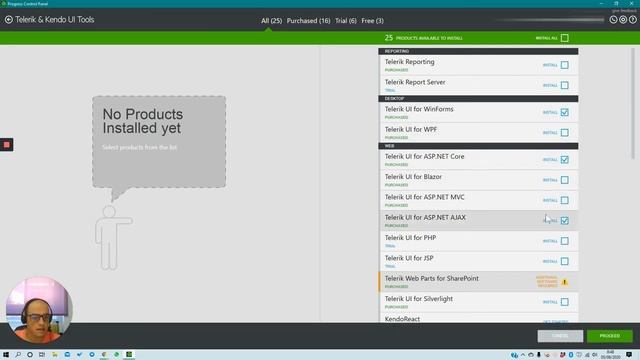Select the Telerik UI for WPF title
This screenshot has height=360, width=640.
411,129
